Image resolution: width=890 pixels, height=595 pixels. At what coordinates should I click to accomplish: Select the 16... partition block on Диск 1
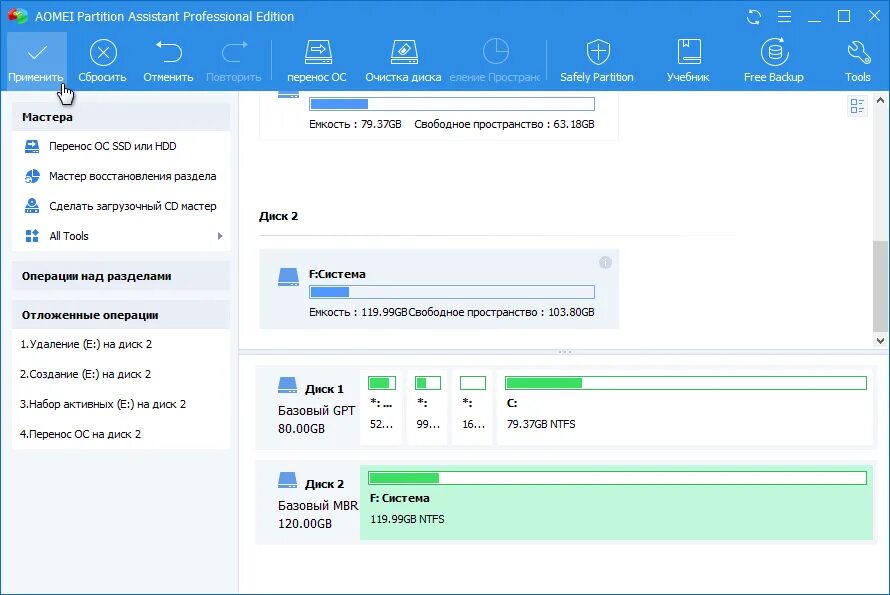tap(473, 407)
